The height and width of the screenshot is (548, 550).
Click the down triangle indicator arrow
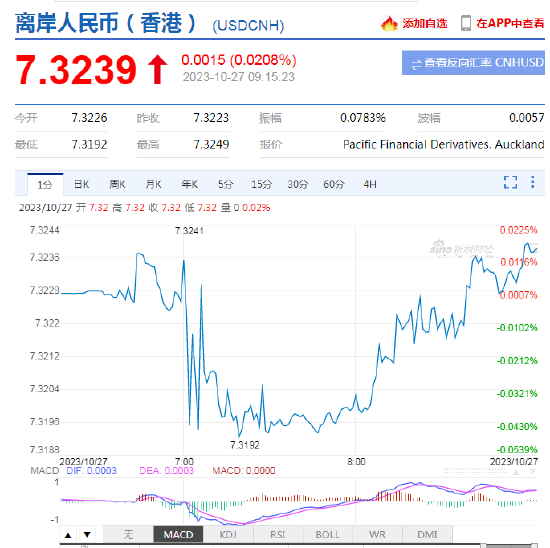(x=87, y=535)
